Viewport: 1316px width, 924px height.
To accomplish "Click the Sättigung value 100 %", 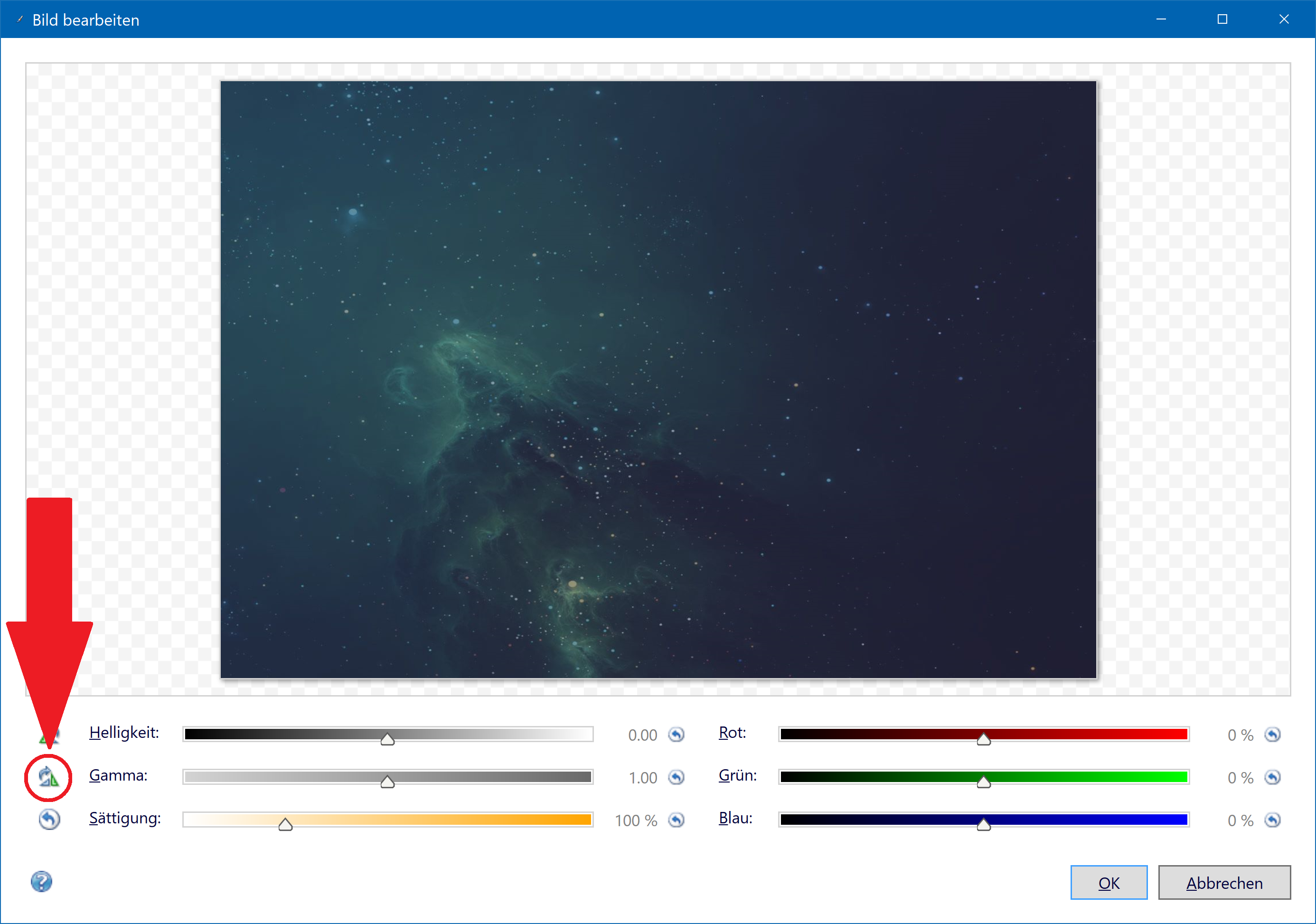I will tap(636, 821).
